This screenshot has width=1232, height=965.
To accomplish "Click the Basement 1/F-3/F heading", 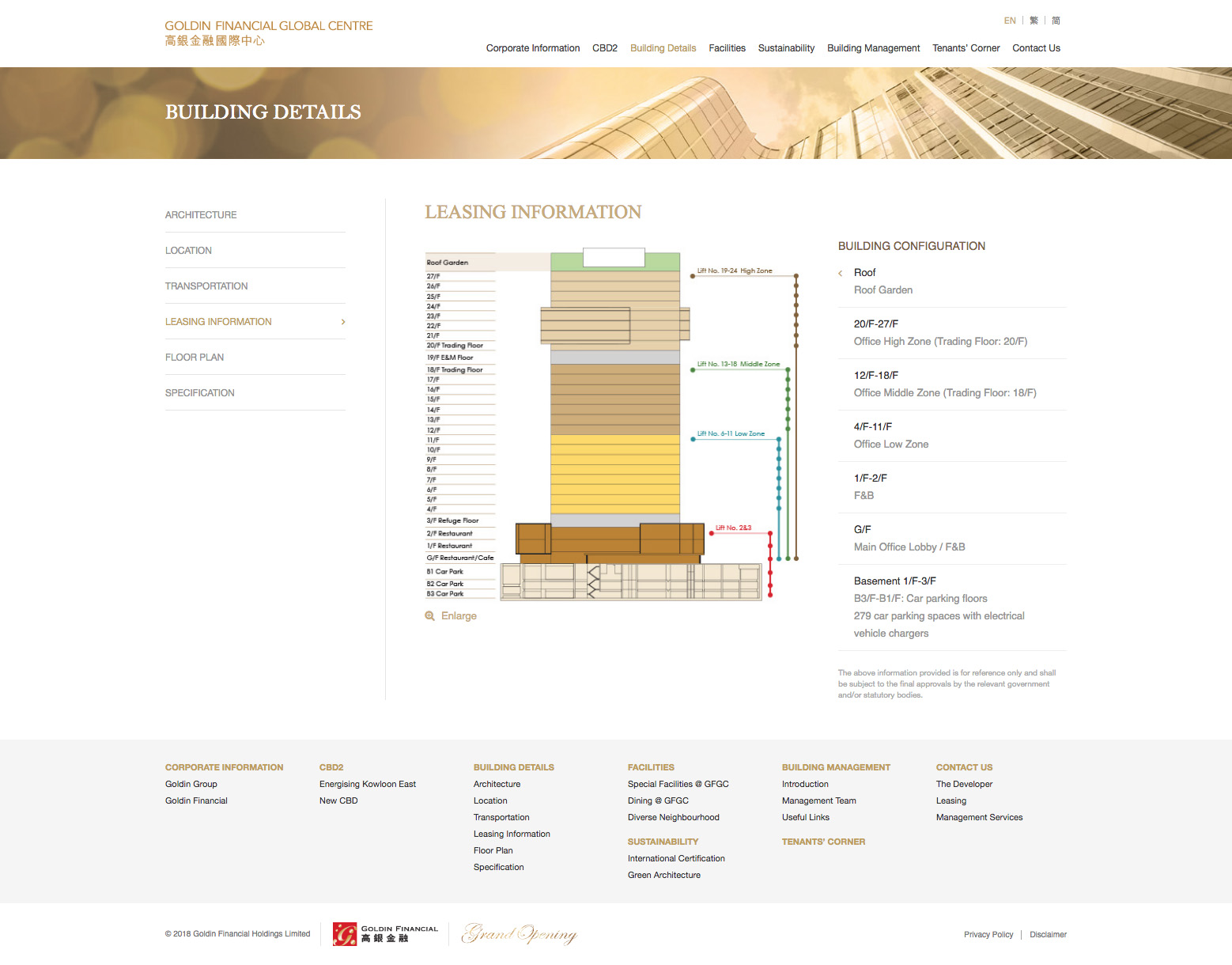I will pyautogui.click(x=894, y=581).
